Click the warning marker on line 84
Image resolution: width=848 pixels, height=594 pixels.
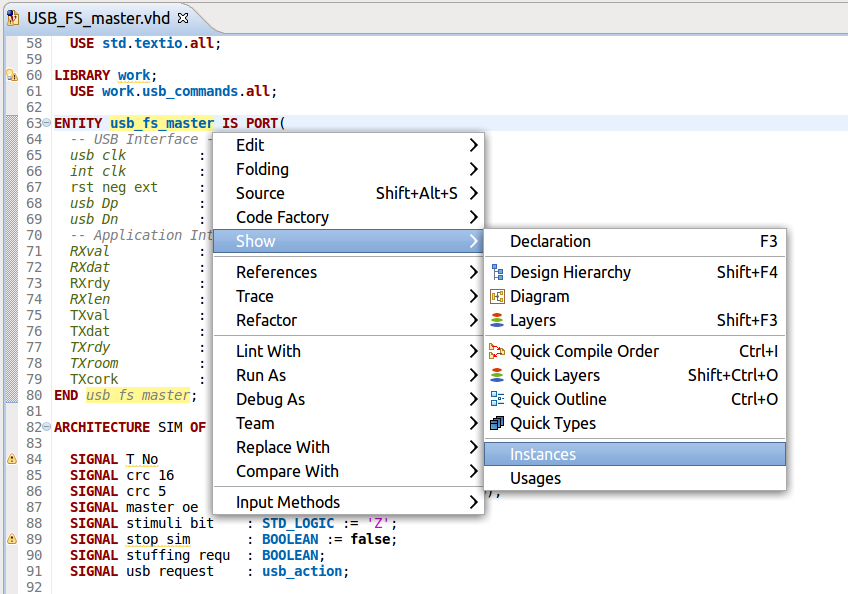click(11, 459)
